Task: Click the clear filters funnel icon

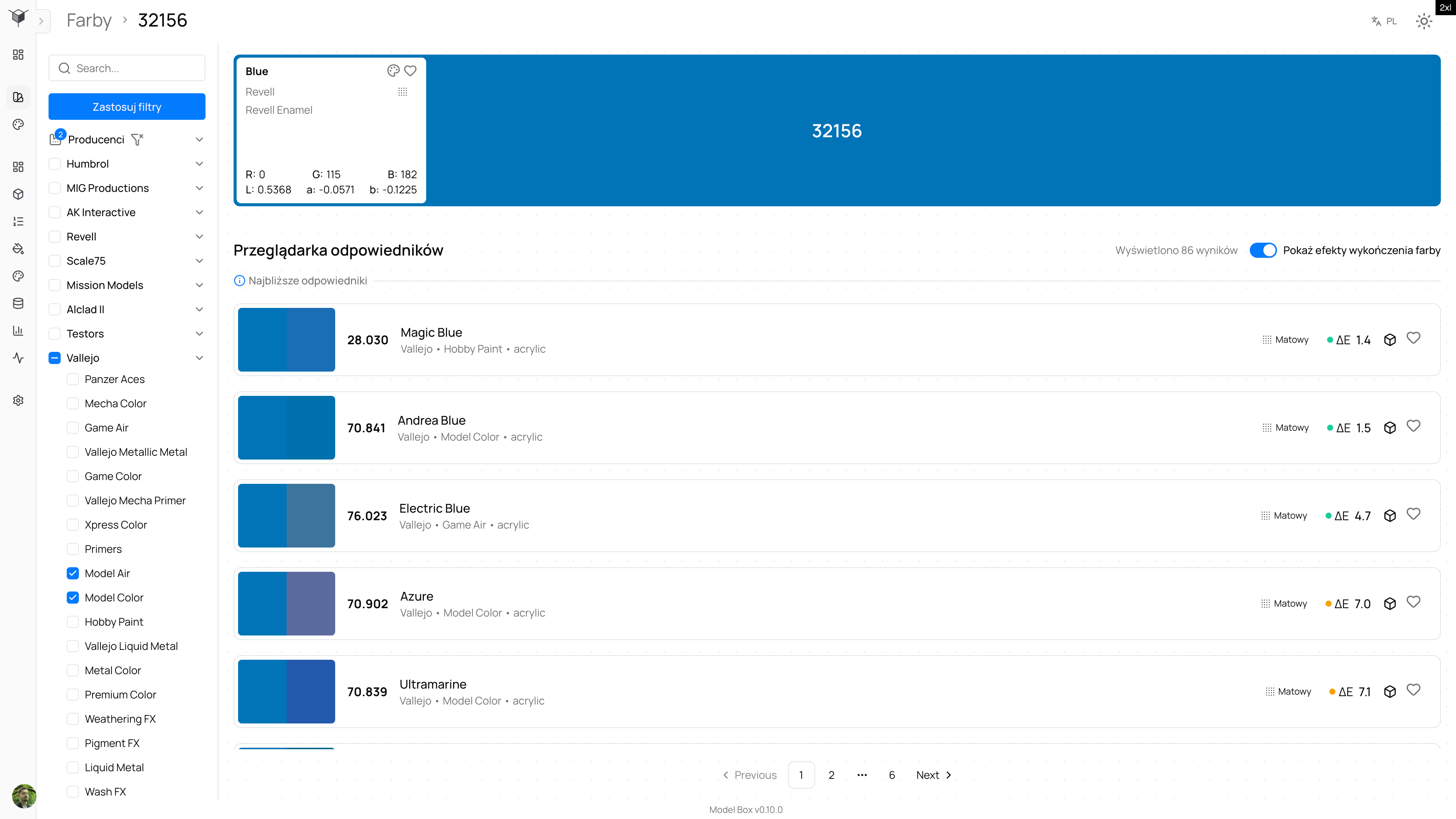Action: [137, 139]
